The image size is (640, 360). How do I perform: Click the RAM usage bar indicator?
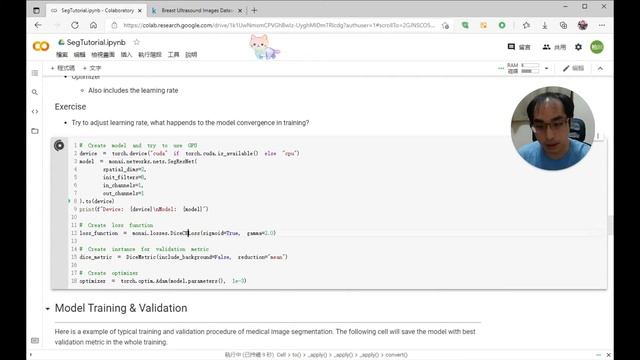(x=530, y=65)
